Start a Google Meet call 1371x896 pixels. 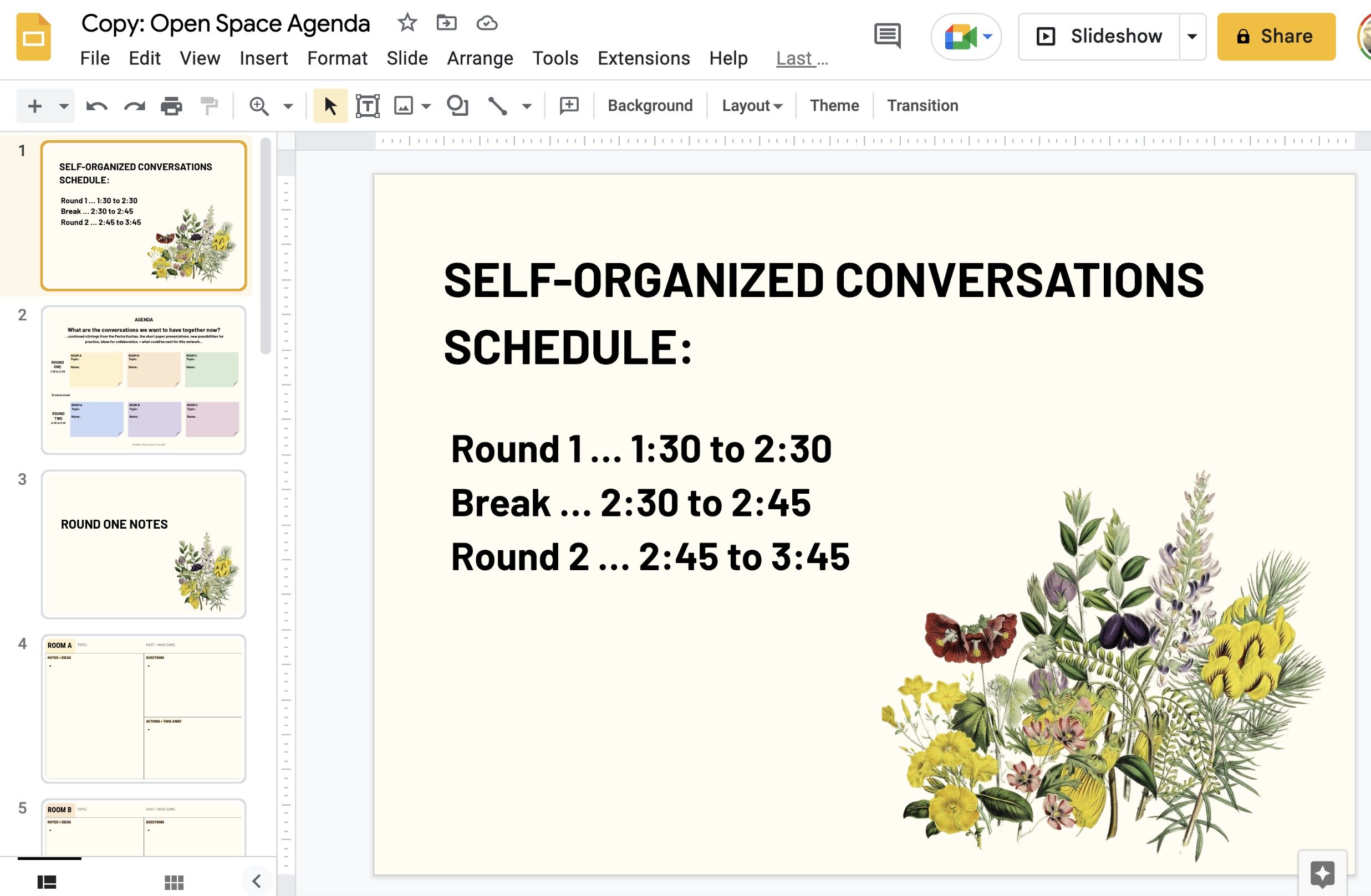966,37
